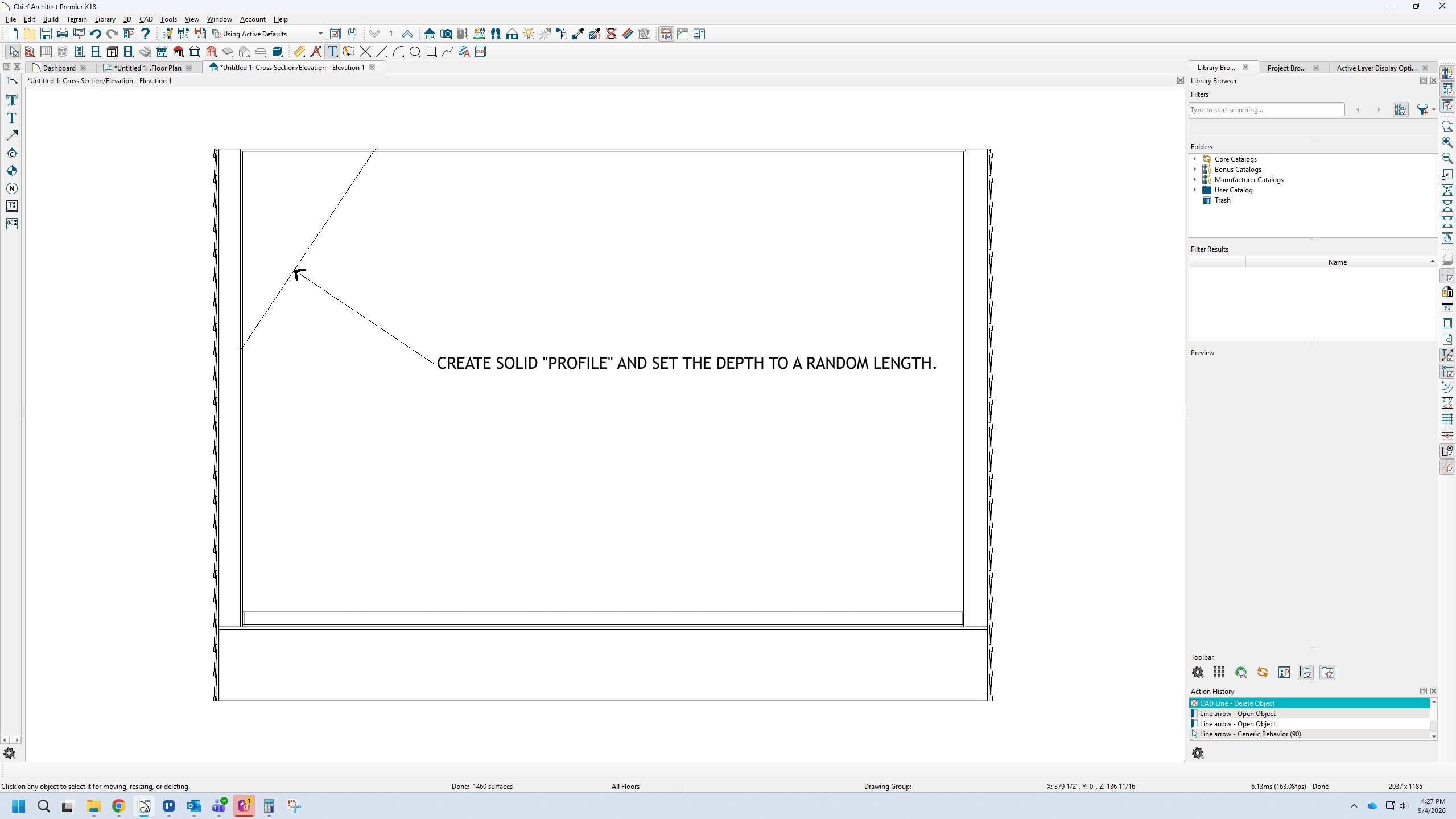Toggle the tape measure dimension tool

(299, 52)
